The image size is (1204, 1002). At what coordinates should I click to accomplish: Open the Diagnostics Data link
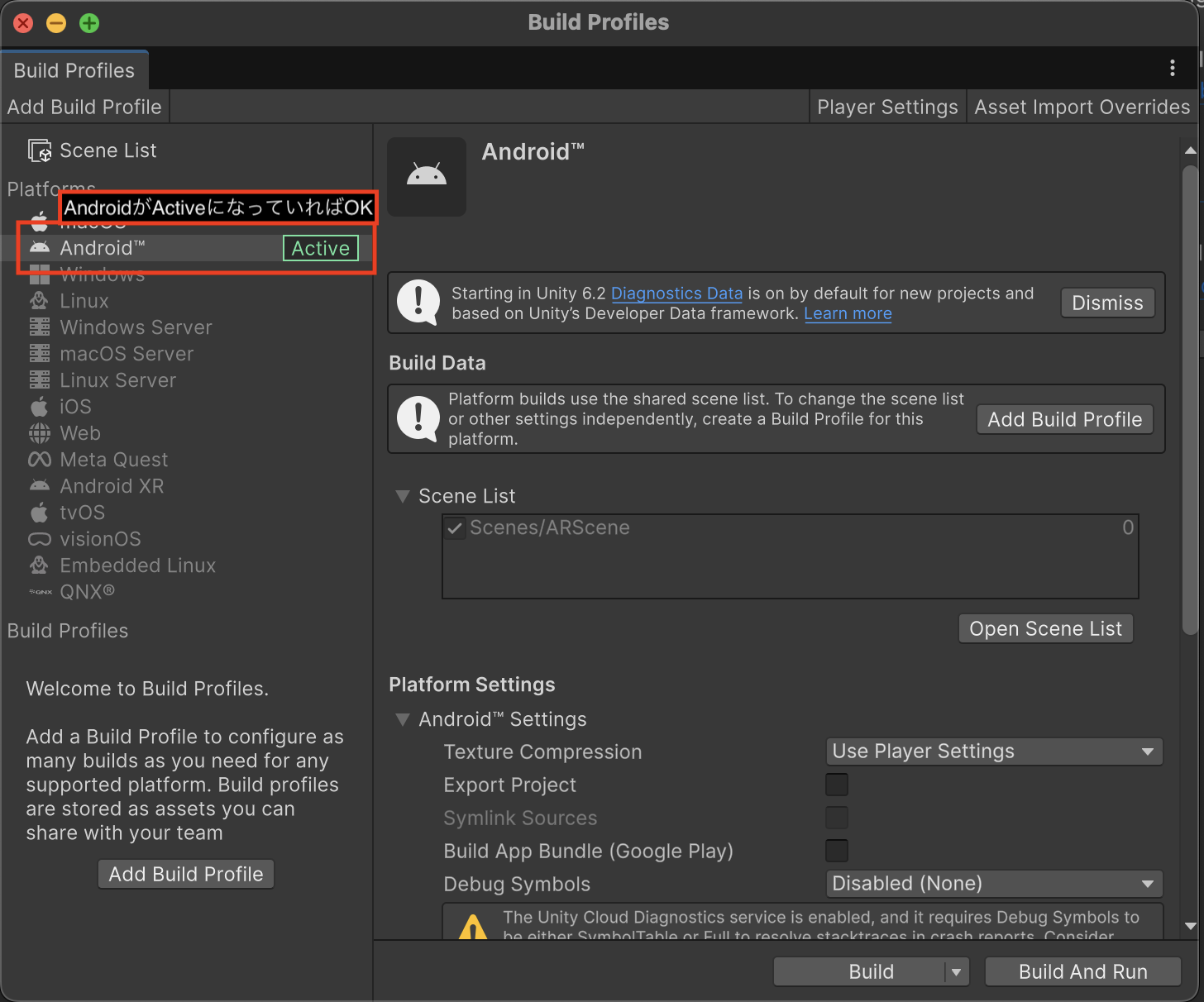[x=676, y=293]
